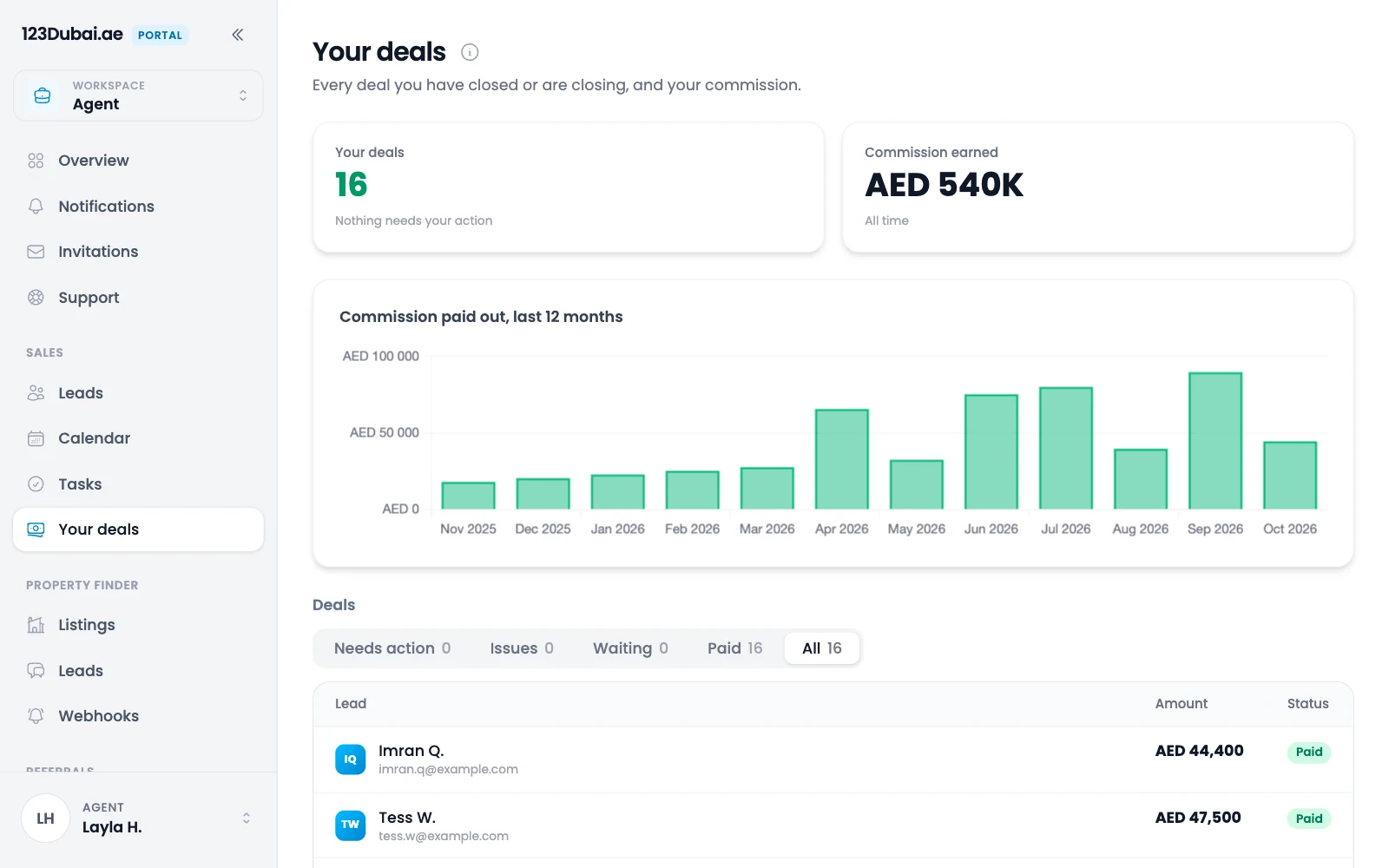Select the Issues deals tab

pos(522,648)
